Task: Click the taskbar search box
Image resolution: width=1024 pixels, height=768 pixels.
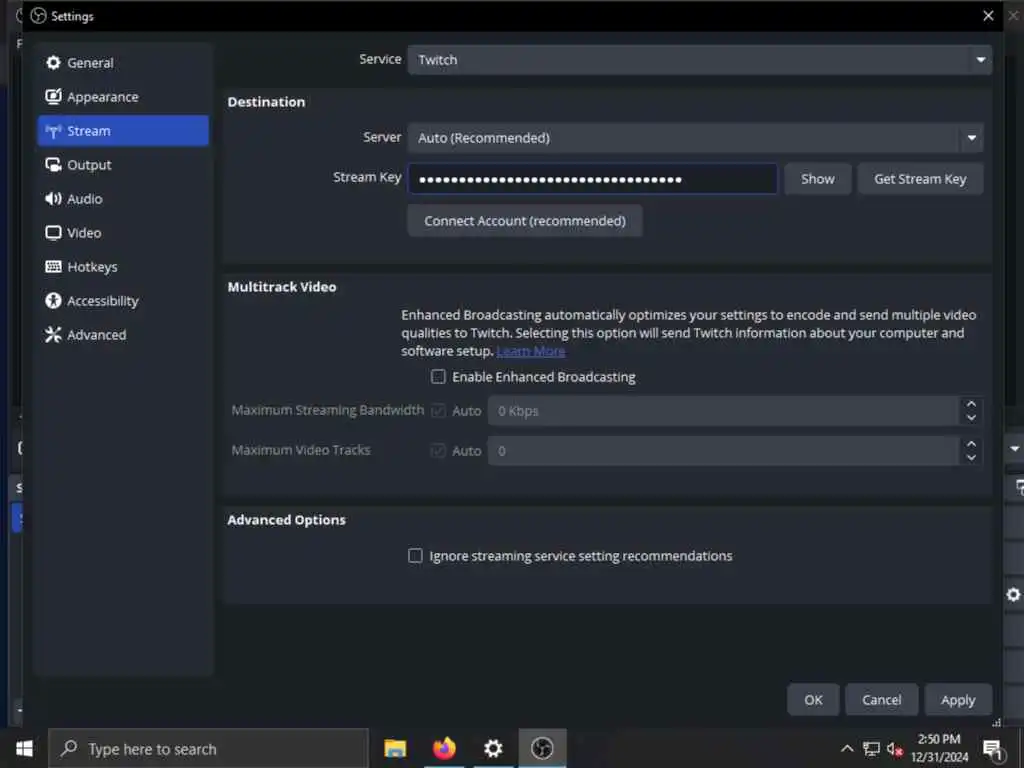Action: click(208, 748)
